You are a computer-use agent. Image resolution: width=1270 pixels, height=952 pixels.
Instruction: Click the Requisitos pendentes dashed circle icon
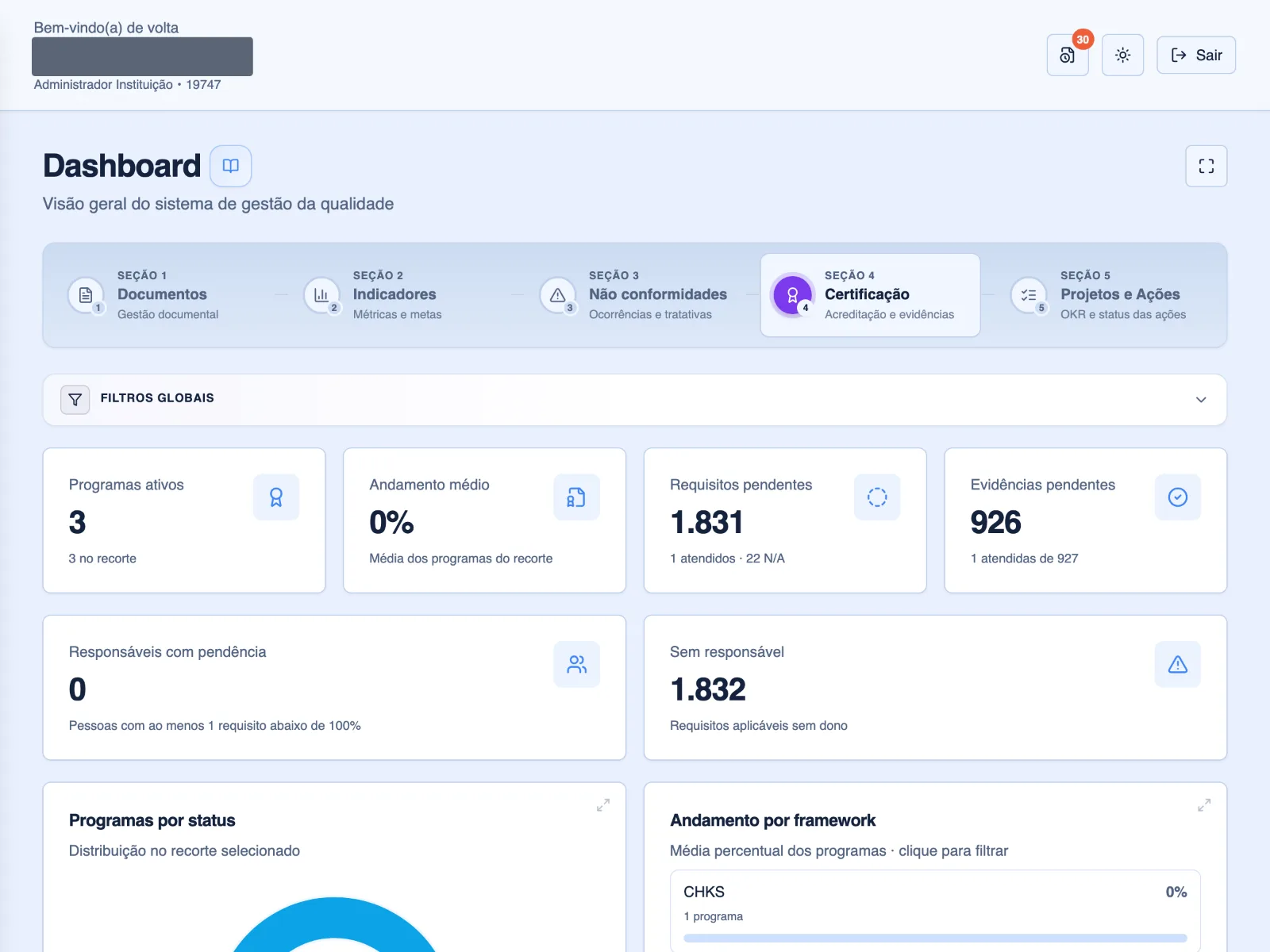[877, 497]
